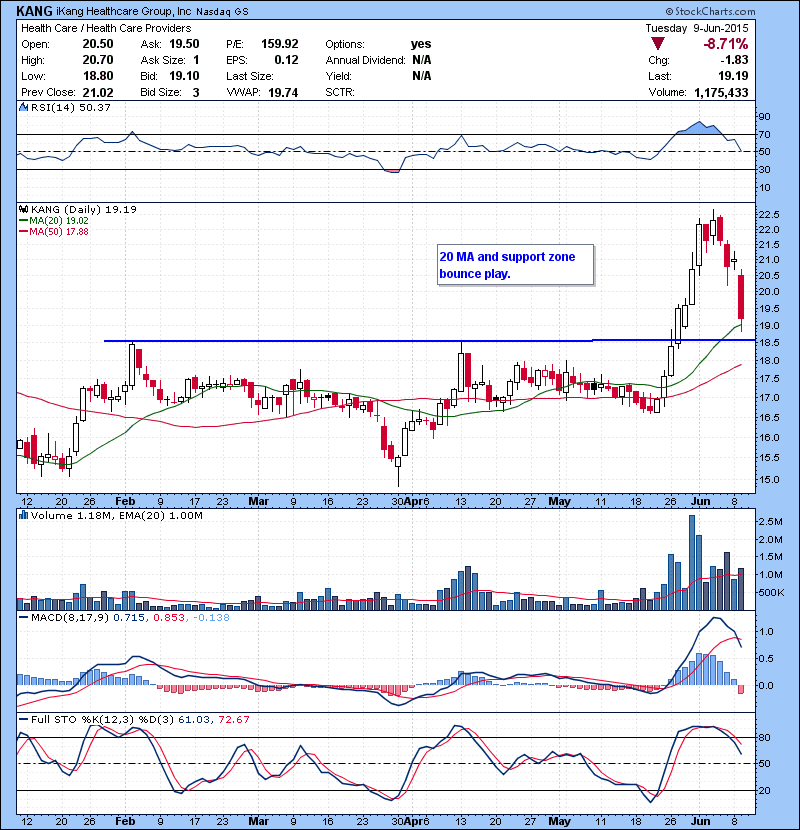Click the High value 20.70
Image resolution: width=800 pixels, height=830 pixels.
pos(98,60)
